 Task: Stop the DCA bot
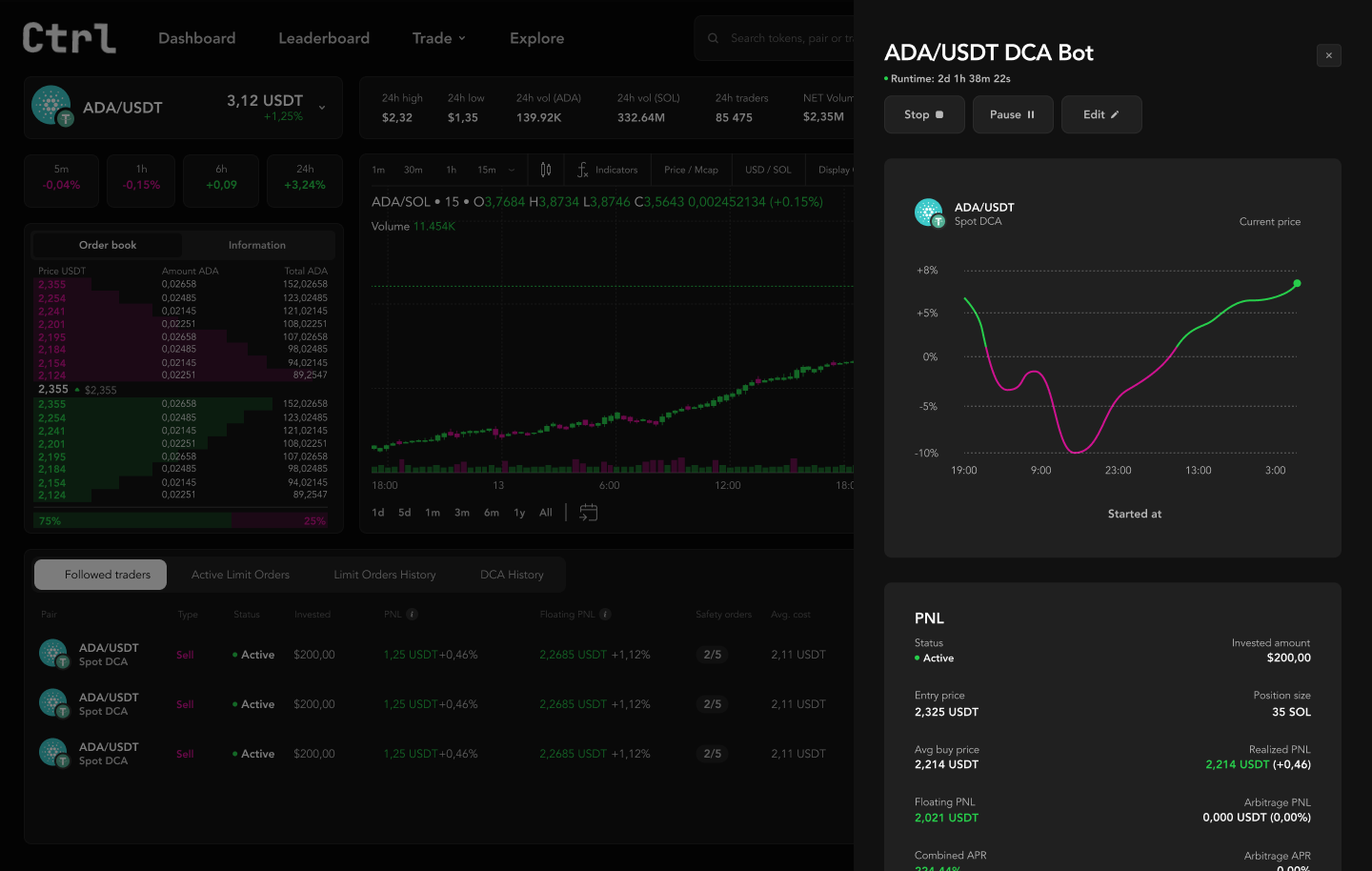point(924,114)
